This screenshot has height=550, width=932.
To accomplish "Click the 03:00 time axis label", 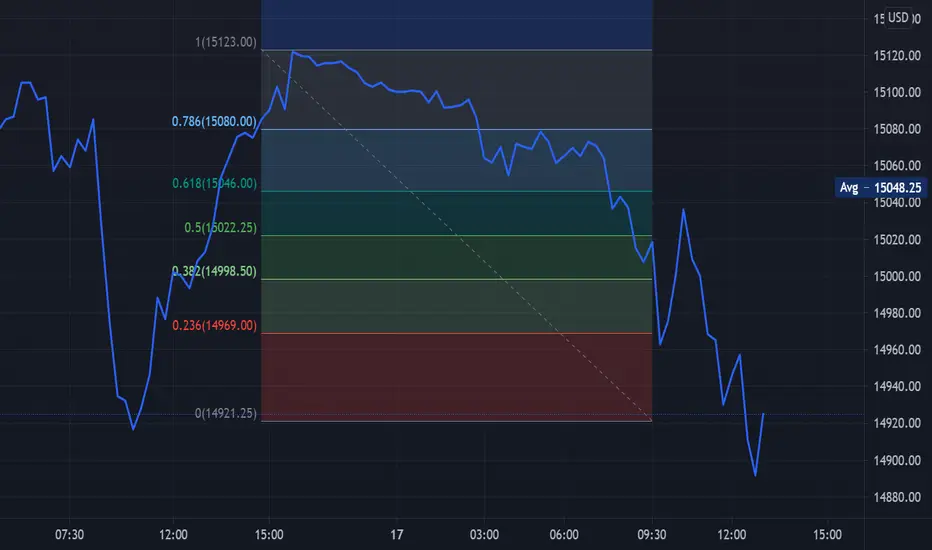I will (484, 535).
